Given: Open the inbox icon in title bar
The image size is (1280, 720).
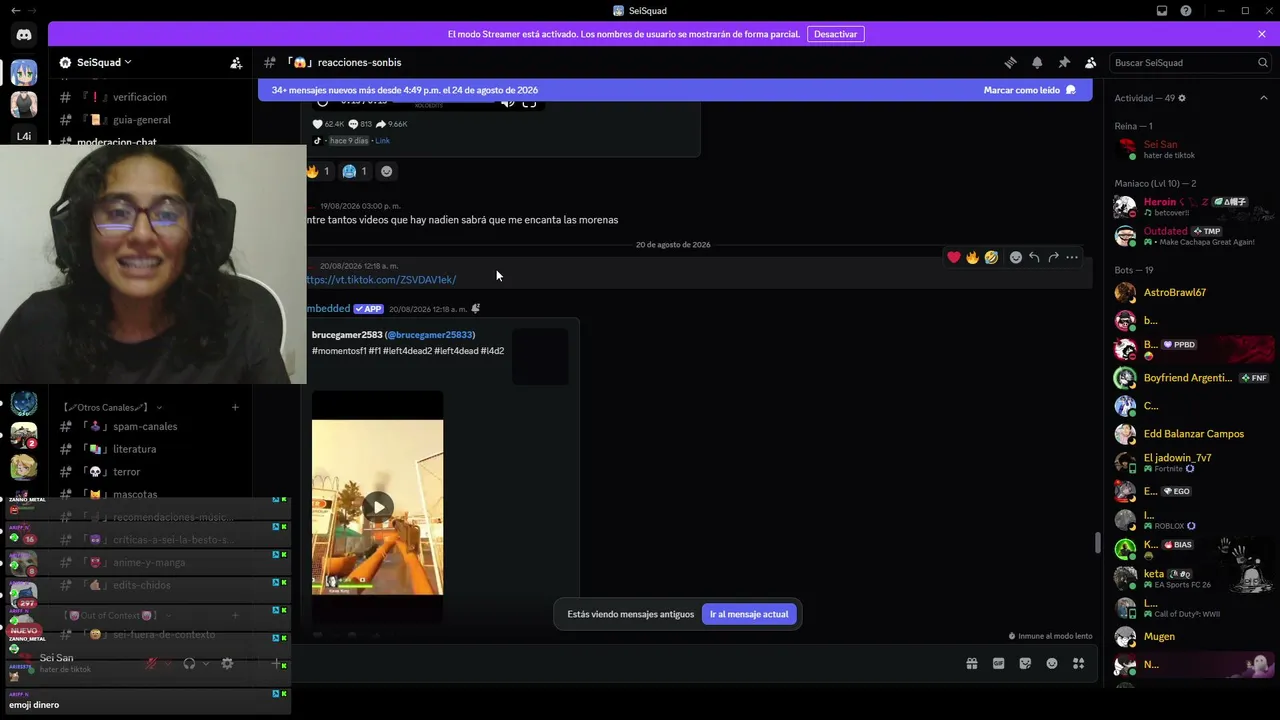Looking at the screenshot, I should click(1162, 11).
